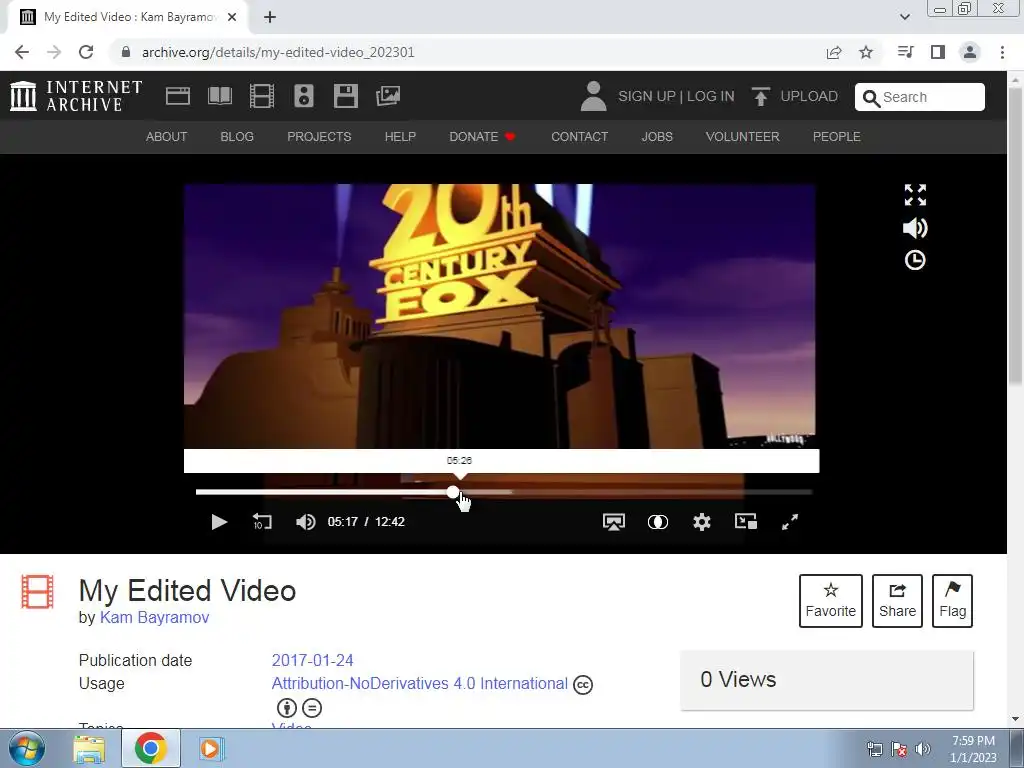Viewport: 1024px width, 768px height.
Task: Open the Video film strip icon in navbar
Action: 262,96
